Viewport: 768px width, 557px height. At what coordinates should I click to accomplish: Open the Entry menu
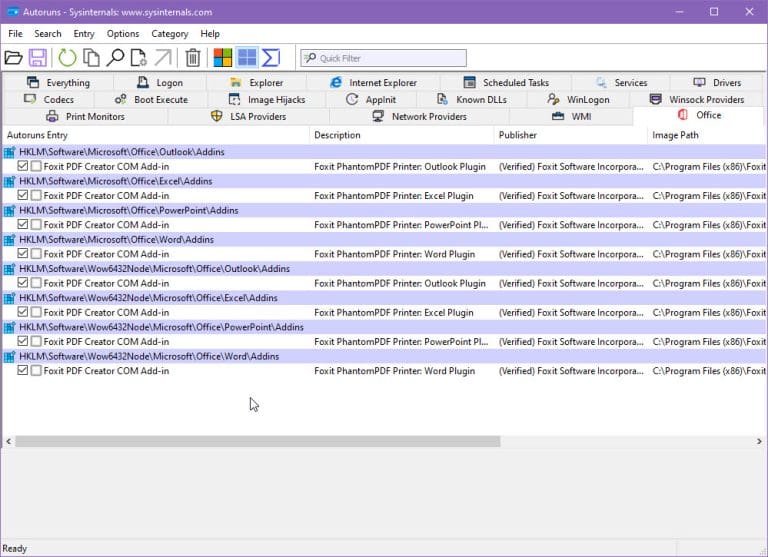84,34
